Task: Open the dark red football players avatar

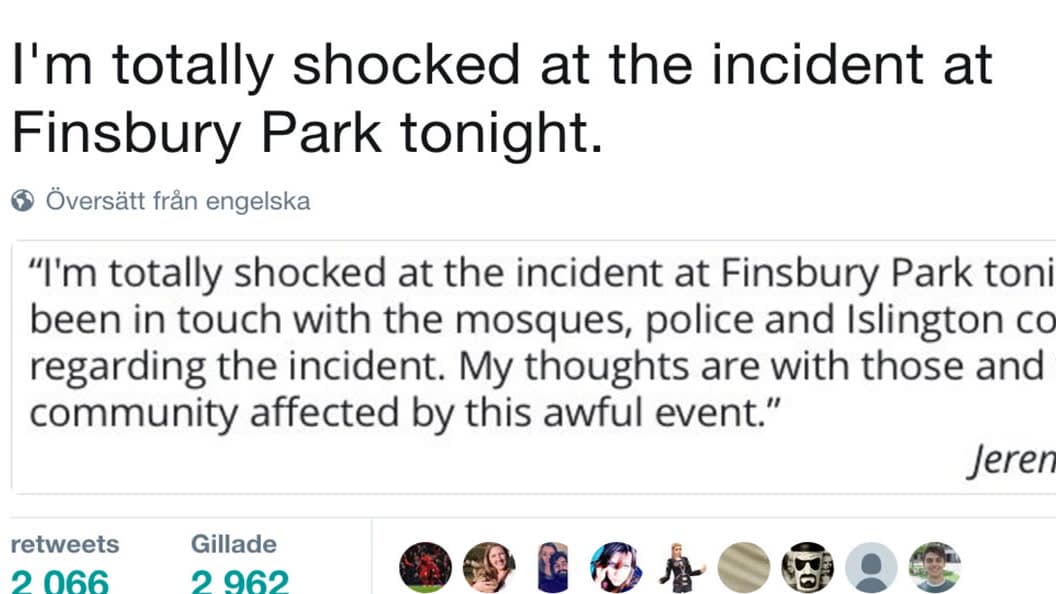Action: click(x=425, y=568)
